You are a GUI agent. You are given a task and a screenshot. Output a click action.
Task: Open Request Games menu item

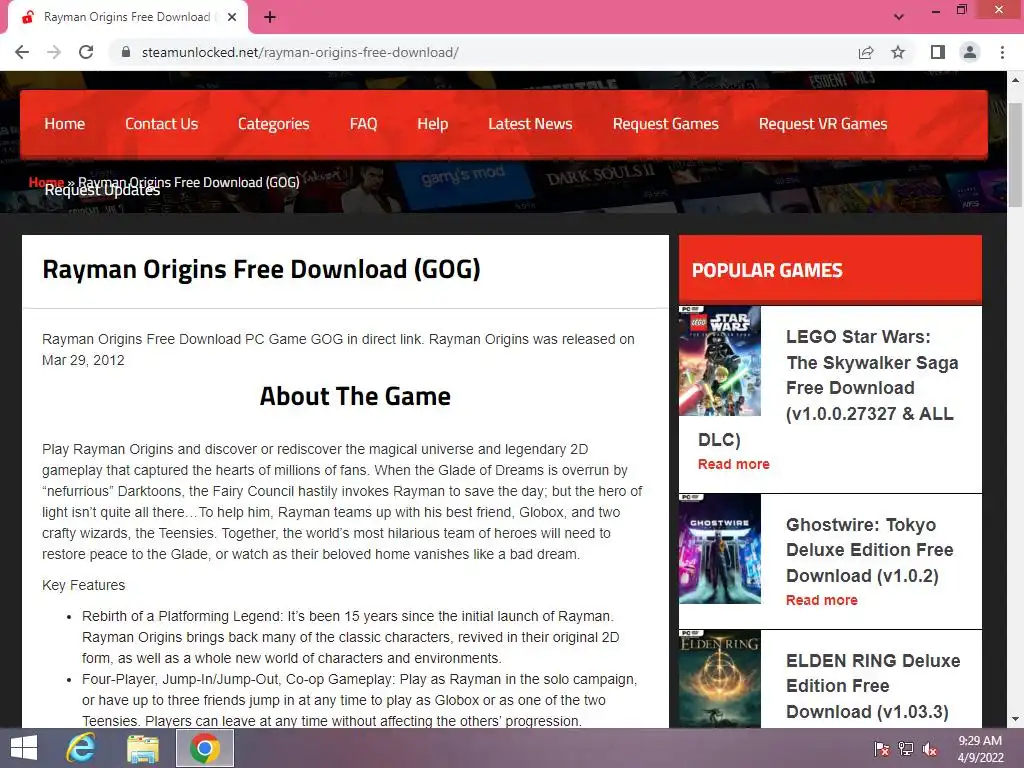tap(665, 124)
